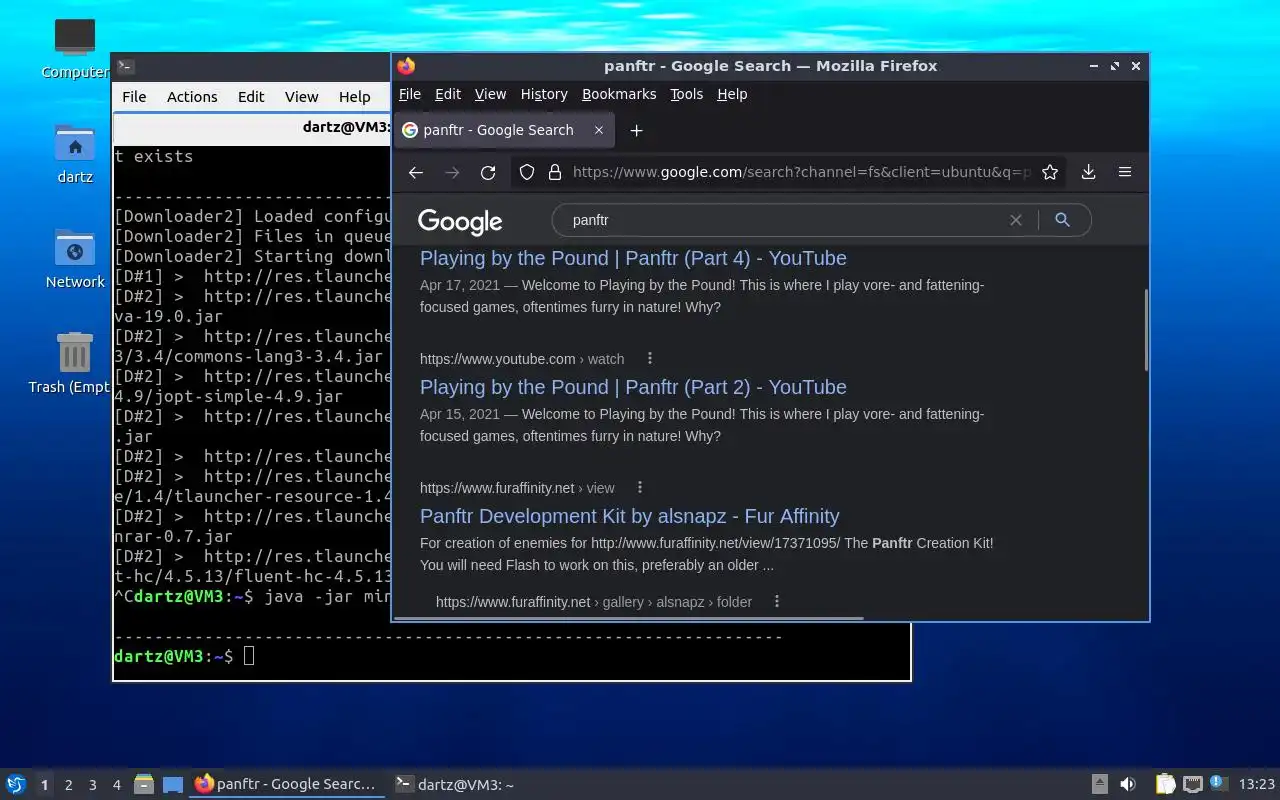The image size is (1280, 800).
Task: Open Firefox Tools menu
Action: [686, 94]
